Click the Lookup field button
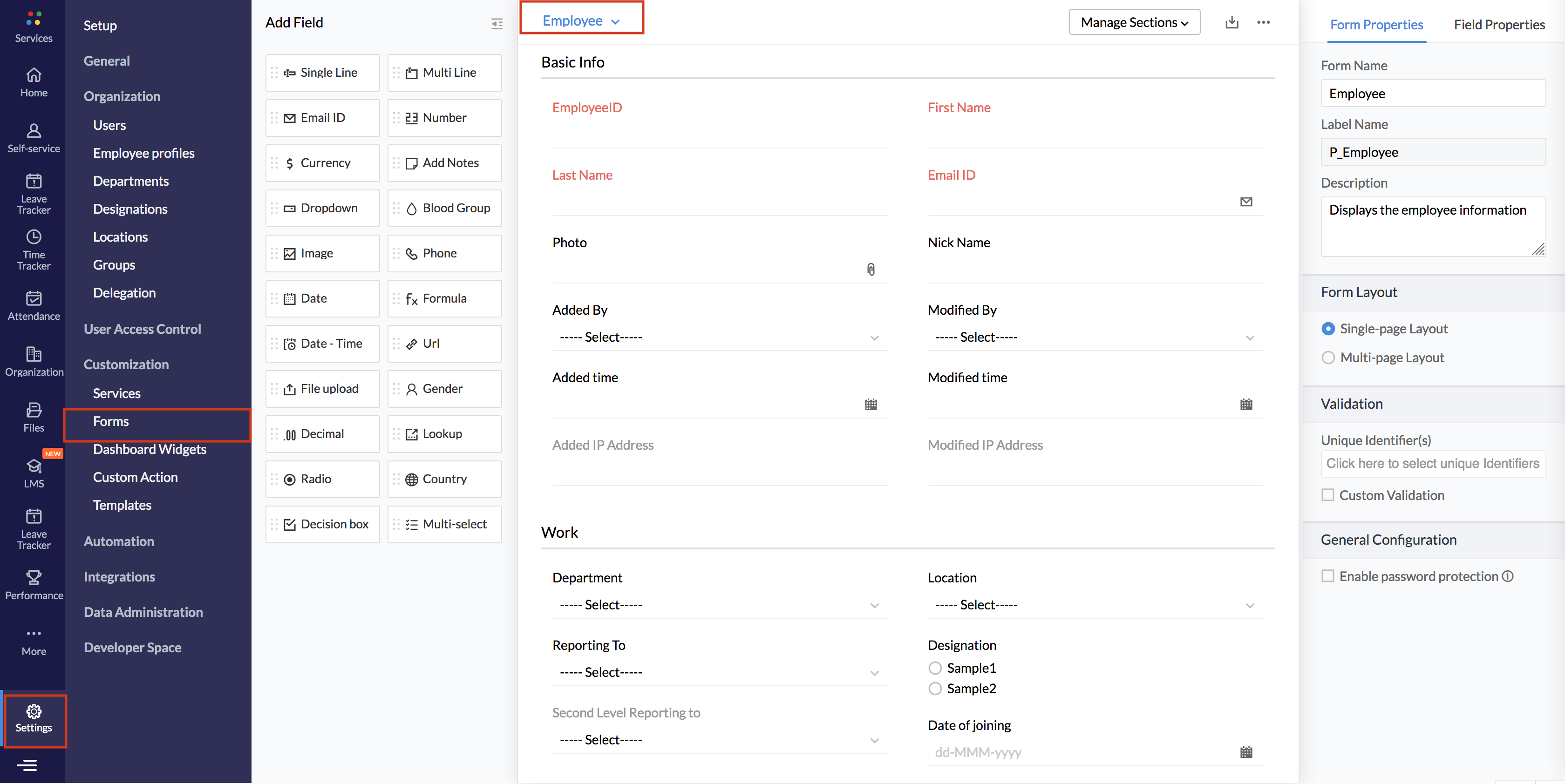 pos(444,434)
